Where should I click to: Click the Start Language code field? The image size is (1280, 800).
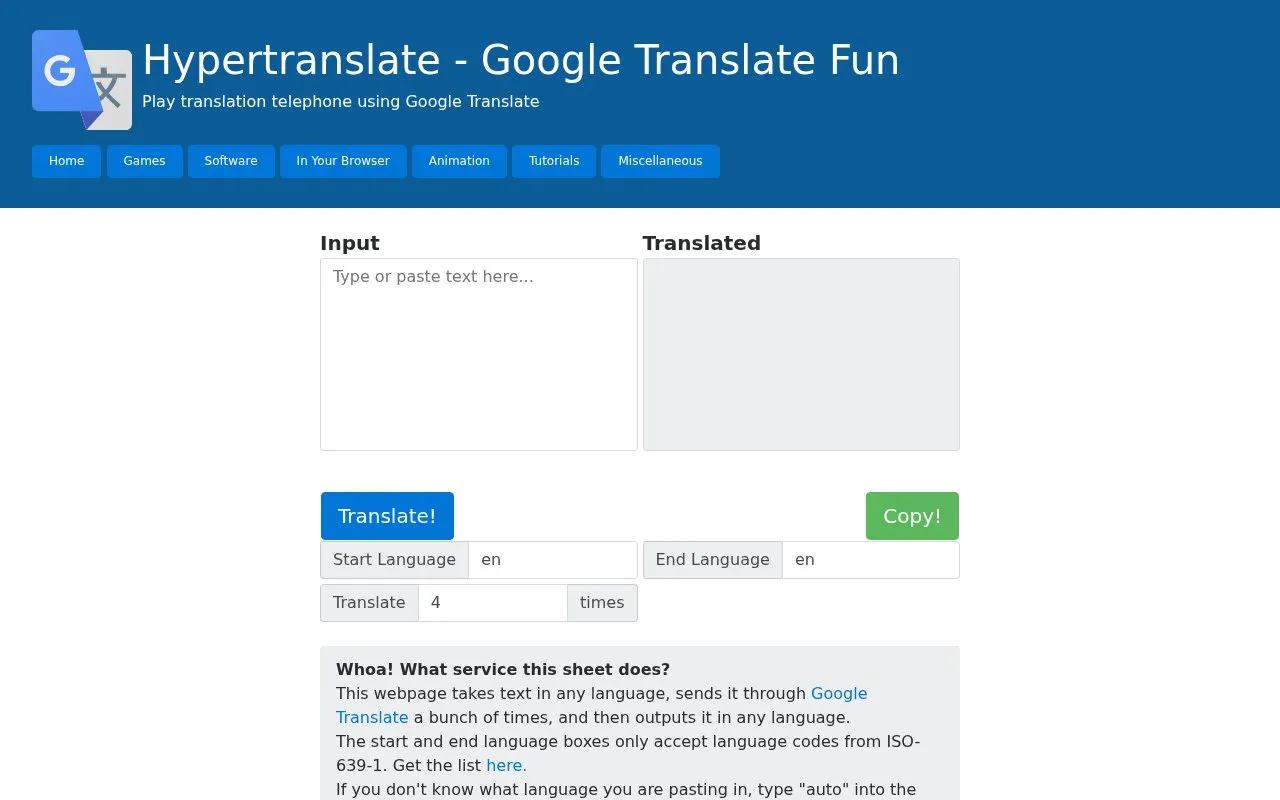[x=553, y=560]
